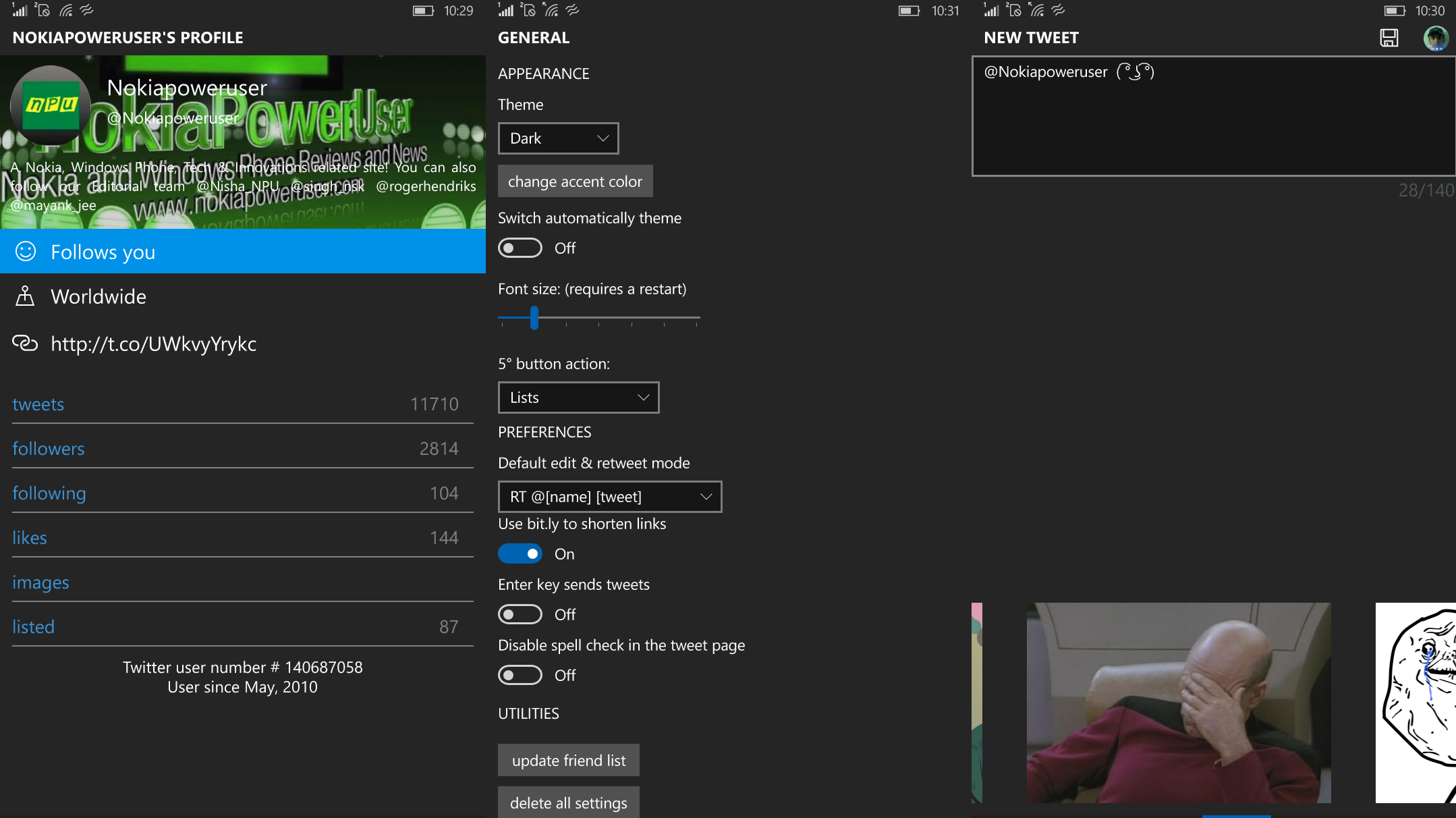Click the Wi-Fi icon in New Tweet status bar

coord(1037,10)
